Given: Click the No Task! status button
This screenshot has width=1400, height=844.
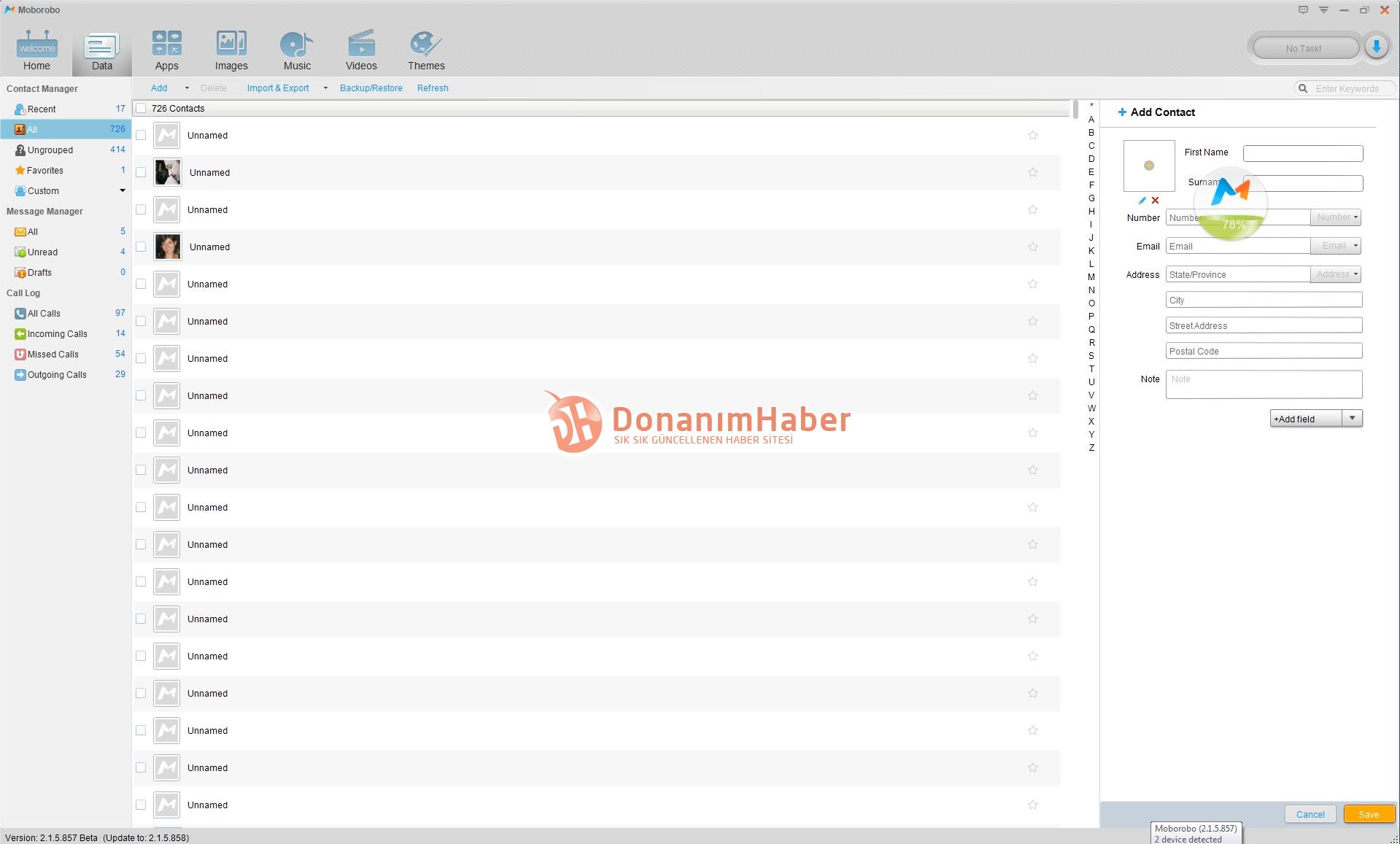Looking at the screenshot, I should (1304, 48).
